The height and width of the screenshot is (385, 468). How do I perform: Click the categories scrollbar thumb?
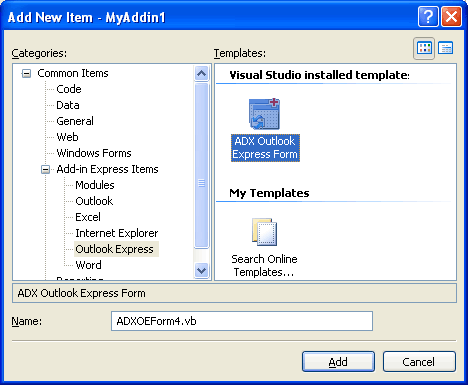click(x=201, y=166)
